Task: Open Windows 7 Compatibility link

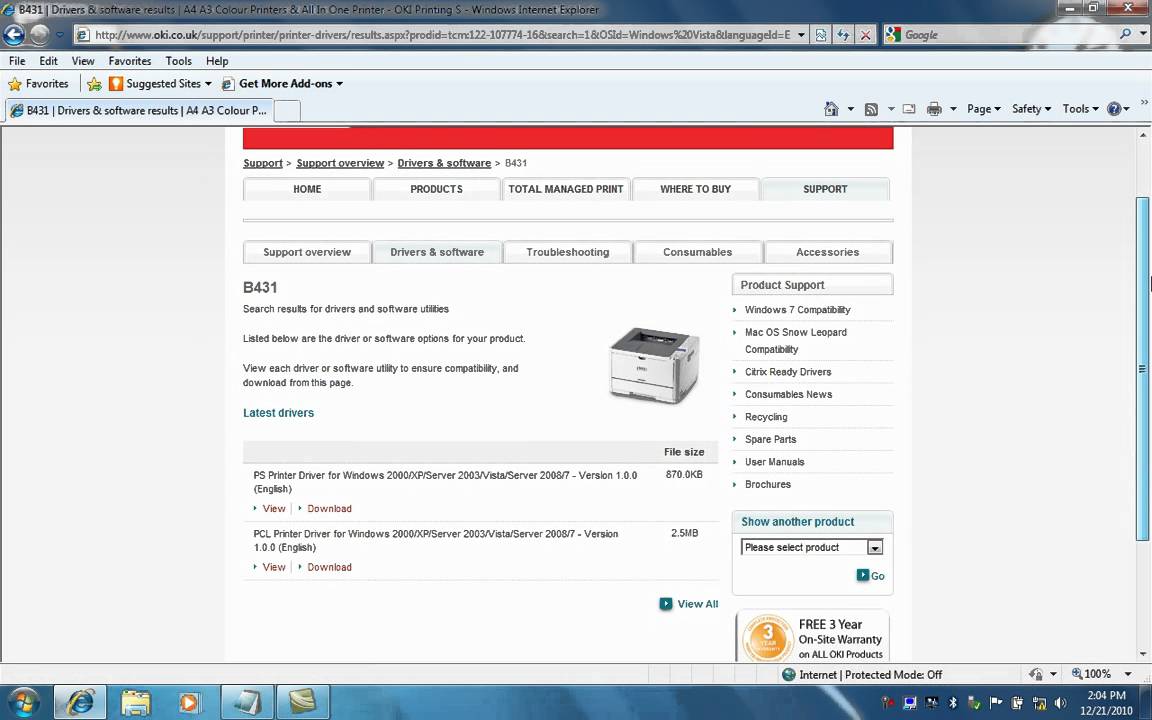Action: pyautogui.click(x=798, y=310)
